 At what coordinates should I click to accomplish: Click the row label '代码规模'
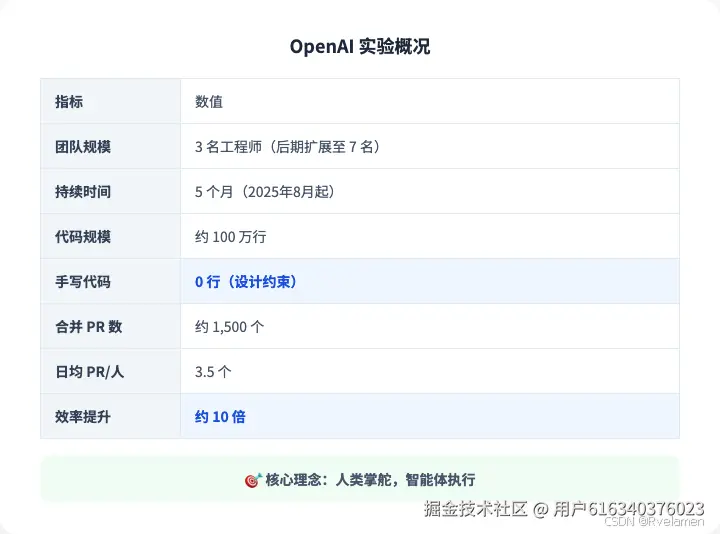point(83,236)
